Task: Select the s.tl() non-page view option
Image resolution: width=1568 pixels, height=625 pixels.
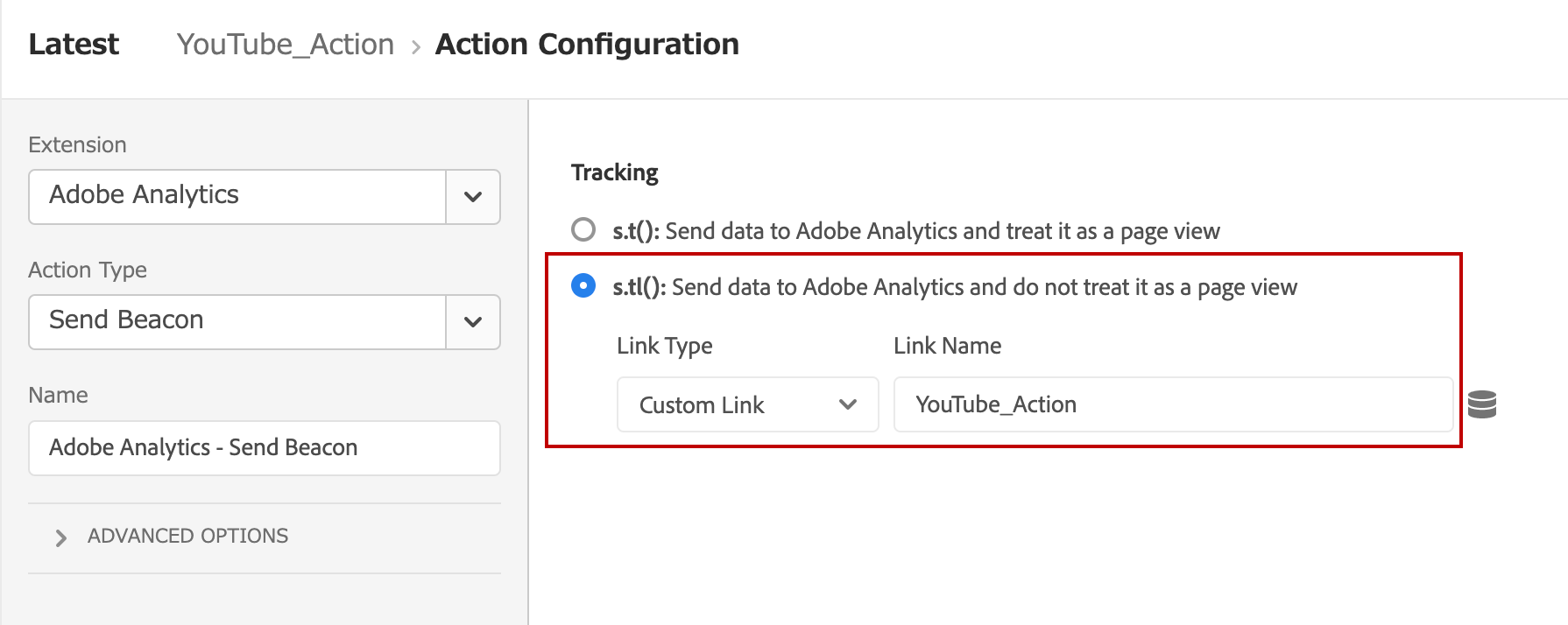Action: click(583, 285)
